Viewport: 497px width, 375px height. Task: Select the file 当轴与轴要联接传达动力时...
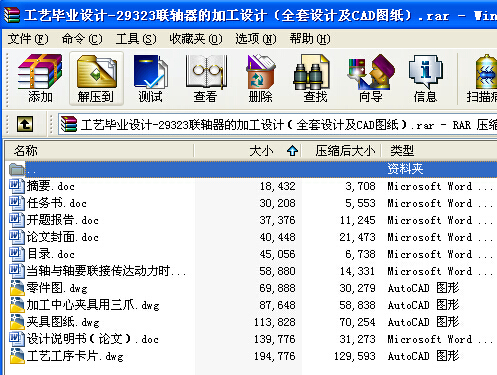(106, 271)
